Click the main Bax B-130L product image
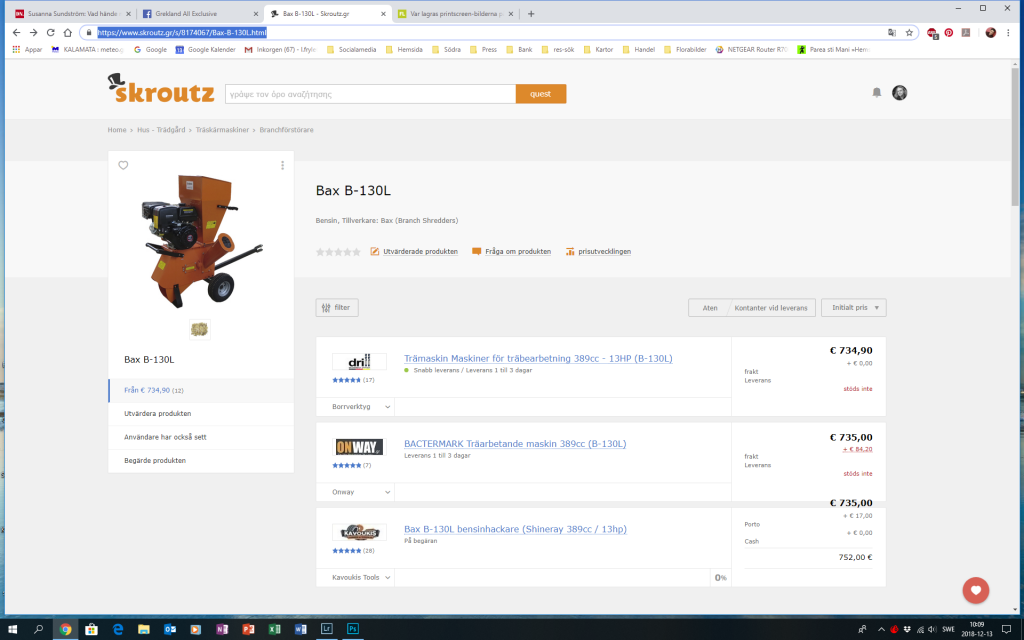 click(x=201, y=240)
